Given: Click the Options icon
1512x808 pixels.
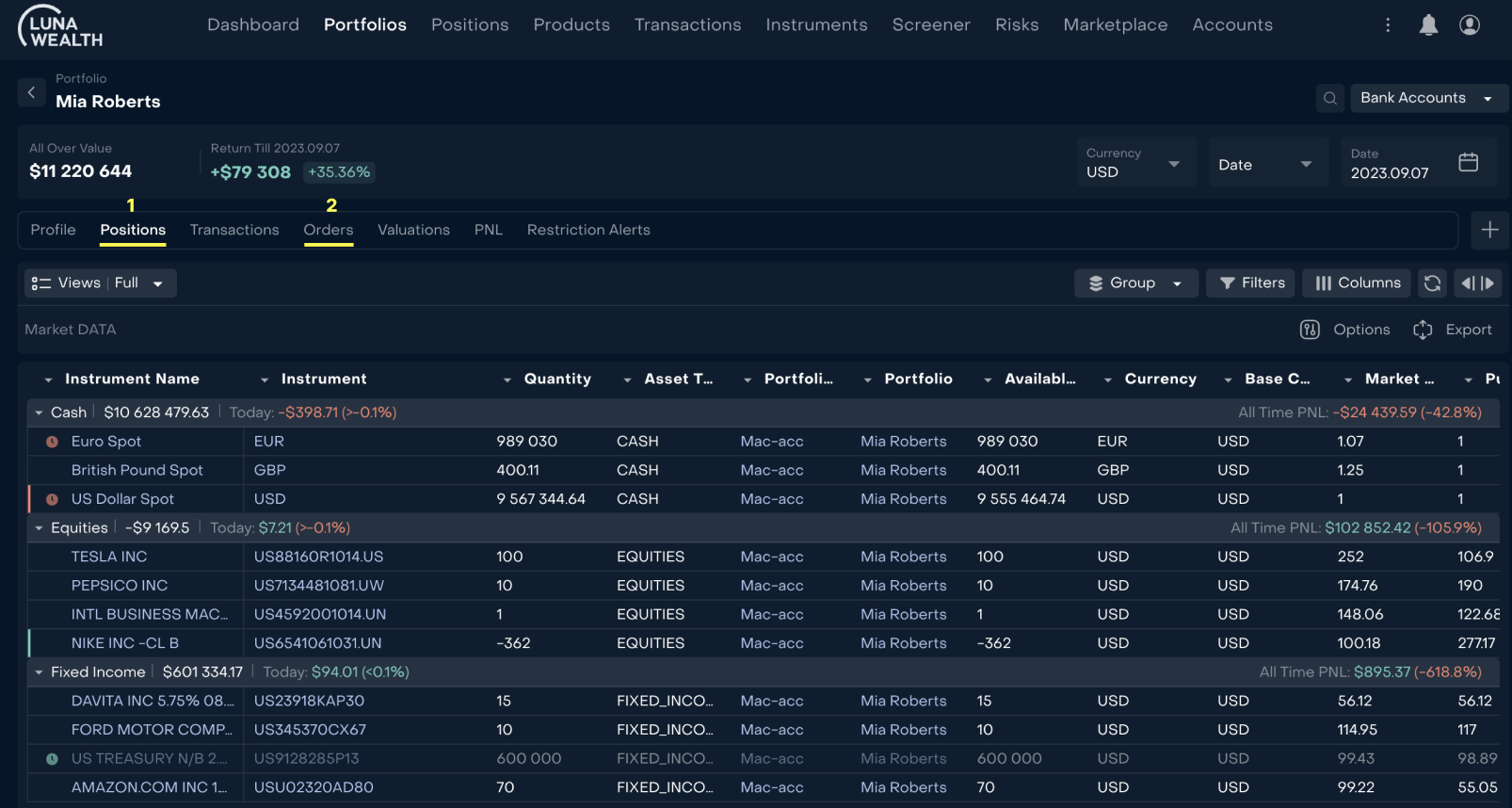Looking at the screenshot, I should [1310, 330].
